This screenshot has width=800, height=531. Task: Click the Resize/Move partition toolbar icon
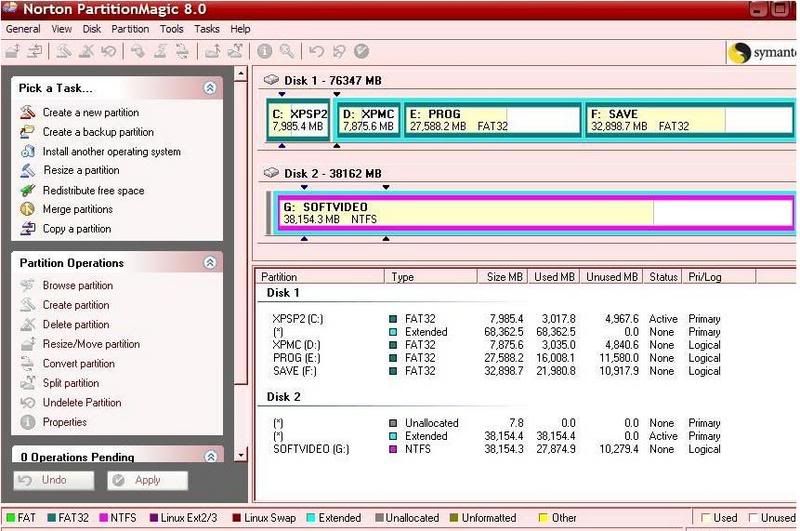(13, 51)
